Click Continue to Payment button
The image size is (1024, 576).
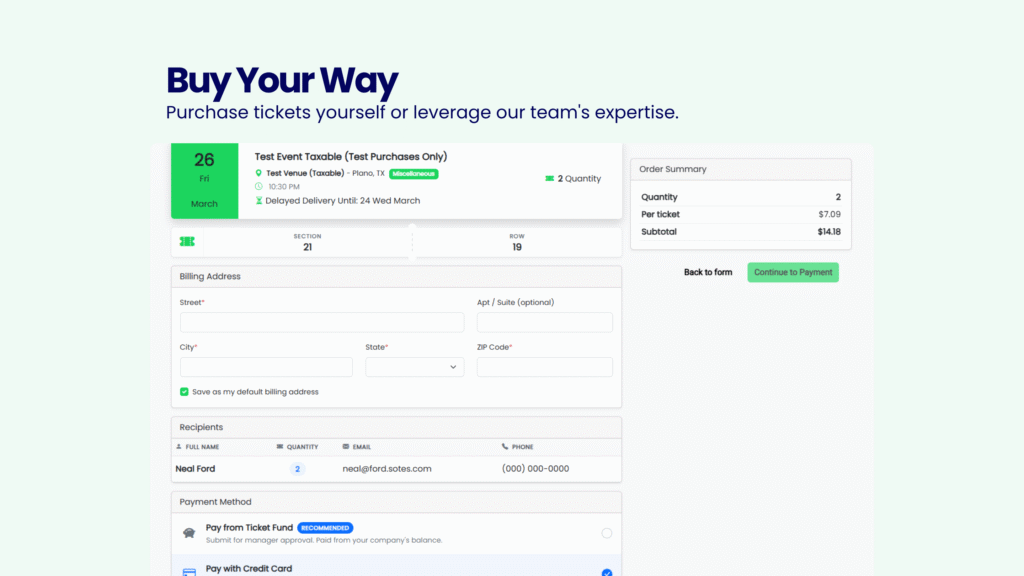coord(793,272)
